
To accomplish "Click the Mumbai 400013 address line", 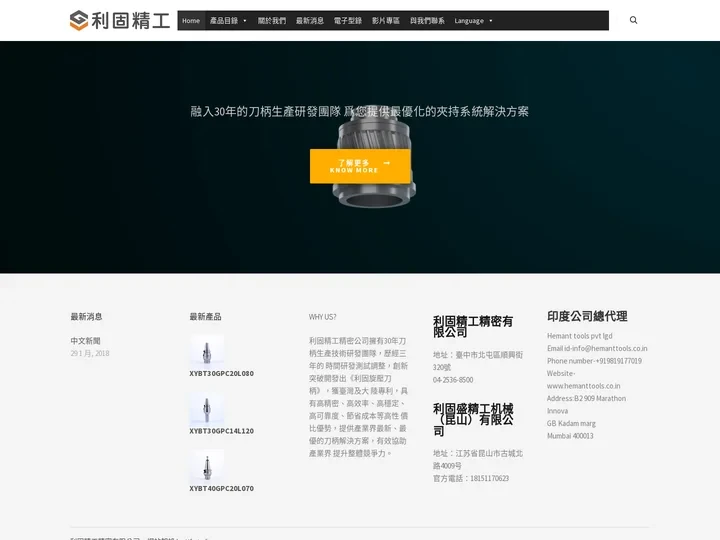I will point(570,435).
